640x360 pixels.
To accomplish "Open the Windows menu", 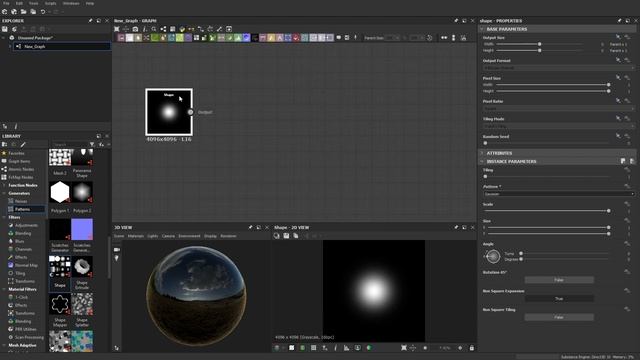I will 71,3.
